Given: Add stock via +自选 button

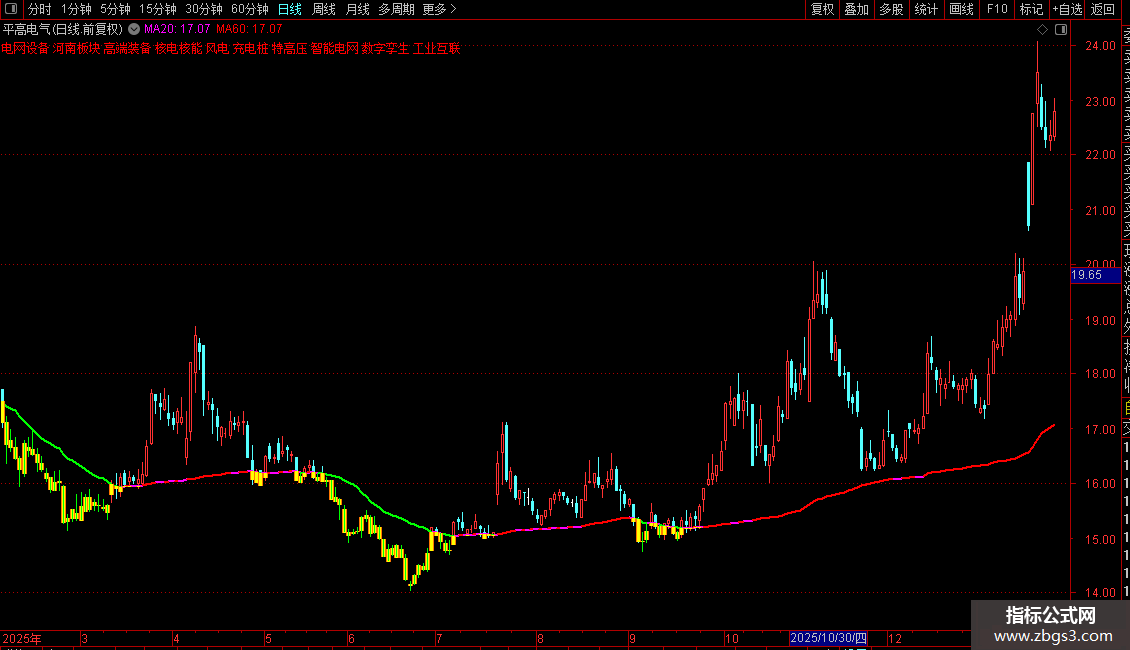Looking at the screenshot, I should (1067, 9).
